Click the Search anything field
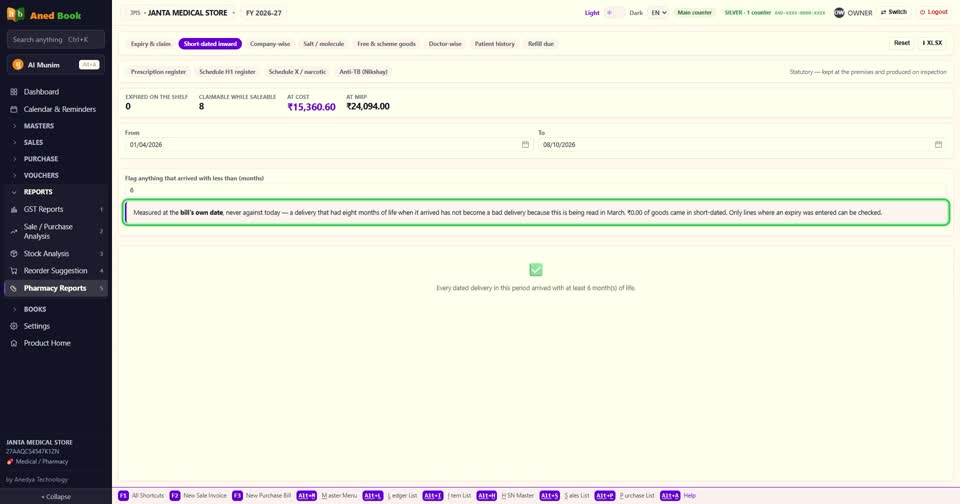Screen dimensions: 960x504 click(x=56, y=40)
